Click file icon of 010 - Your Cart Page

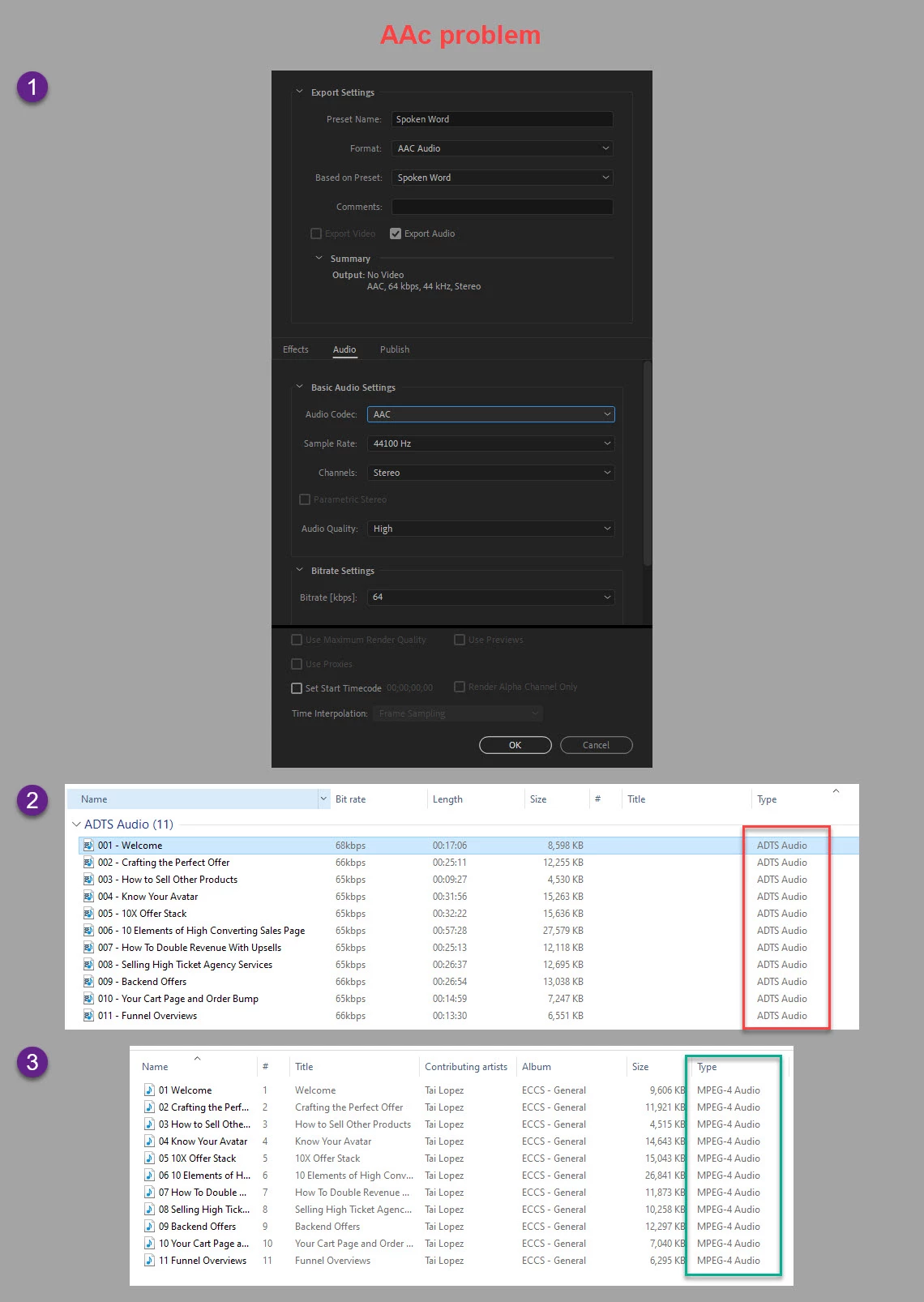pos(88,999)
